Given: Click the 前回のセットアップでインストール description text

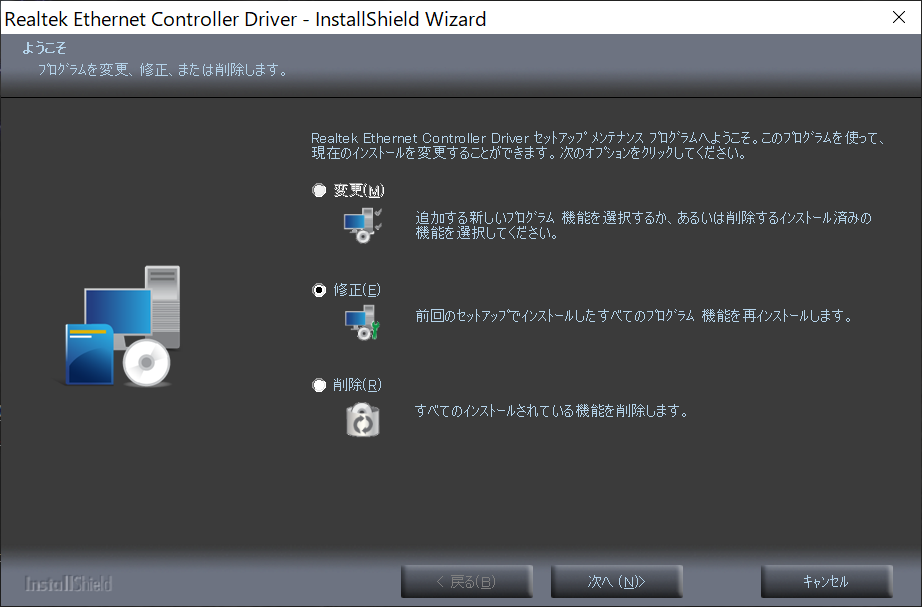Looking at the screenshot, I should 634,316.
